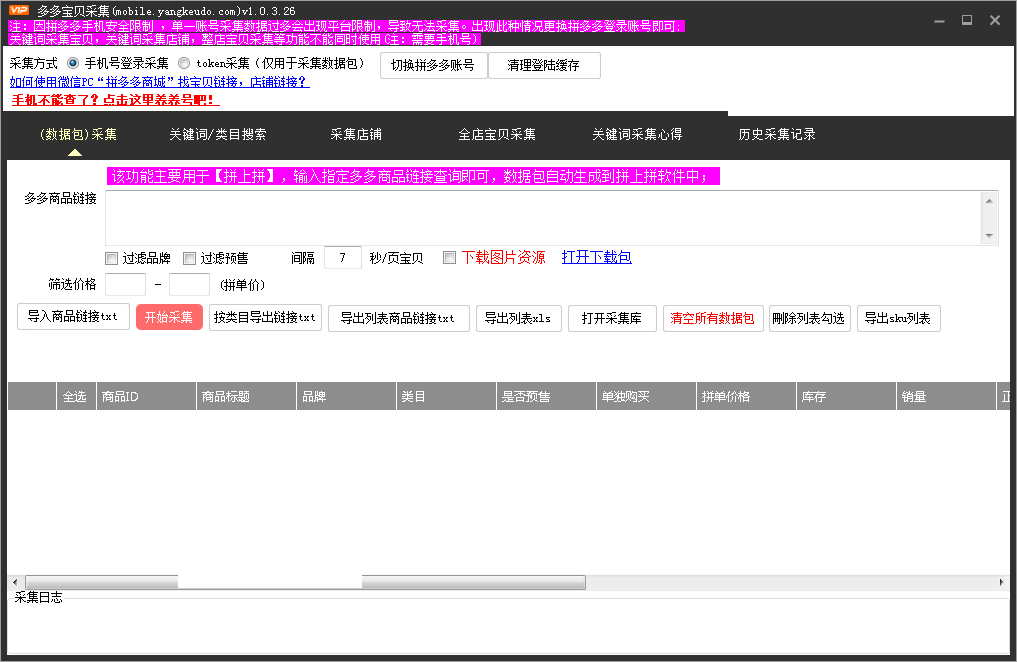The width and height of the screenshot is (1017, 662).
Task: Click maximum 筛选价格 input box
Action: tap(189, 284)
